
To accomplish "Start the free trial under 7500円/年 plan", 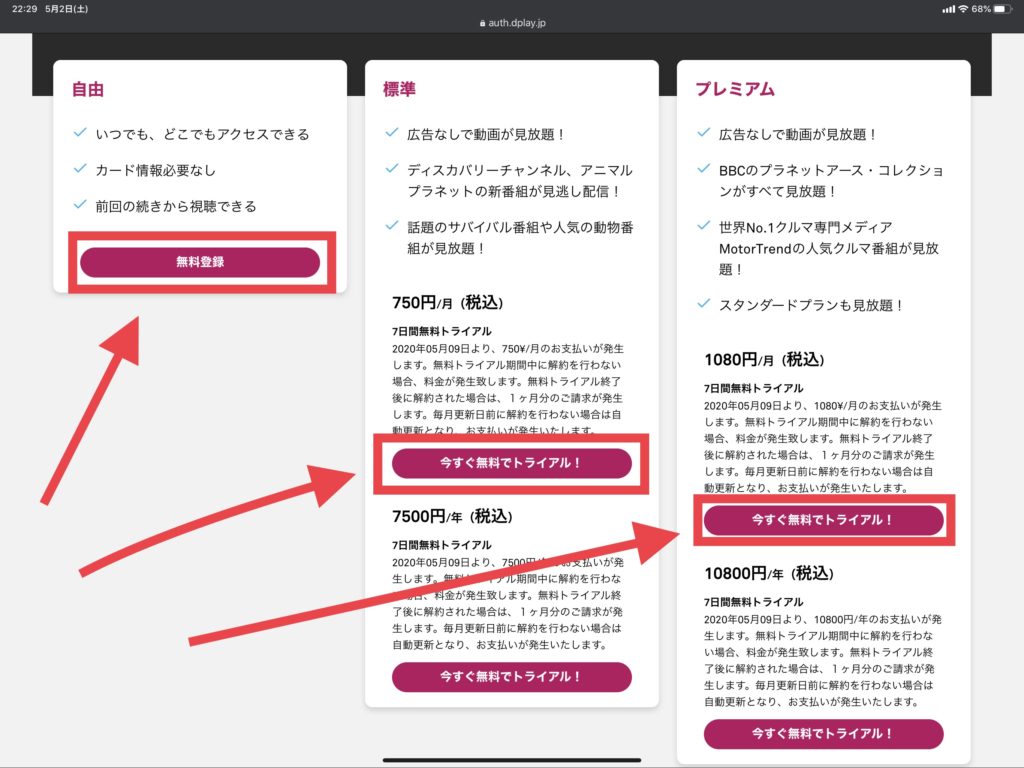I will click(511, 677).
